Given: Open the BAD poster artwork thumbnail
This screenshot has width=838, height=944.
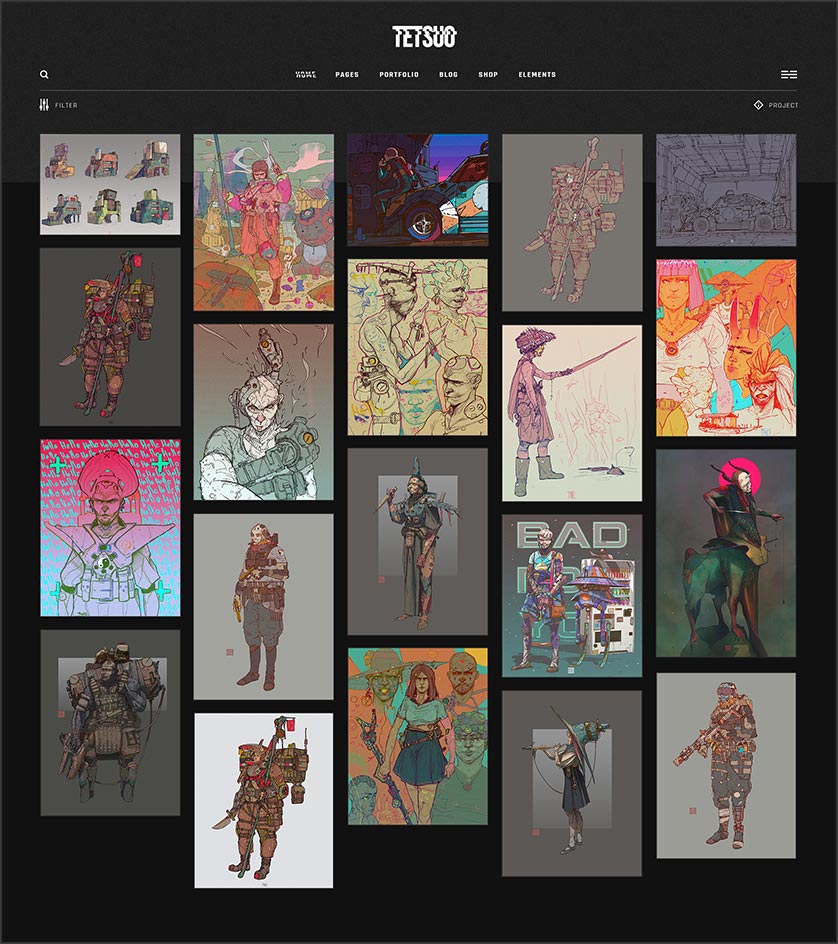Looking at the screenshot, I should [x=572, y=596].
